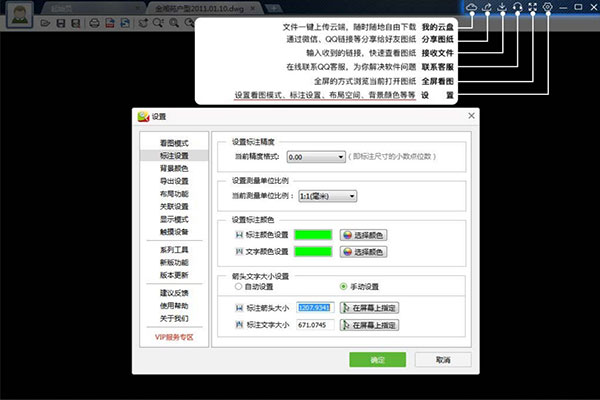Expand the 当前测量单位比例 1:1 dropdown
The image size is (600, 400).
click(x=328, y=196)
